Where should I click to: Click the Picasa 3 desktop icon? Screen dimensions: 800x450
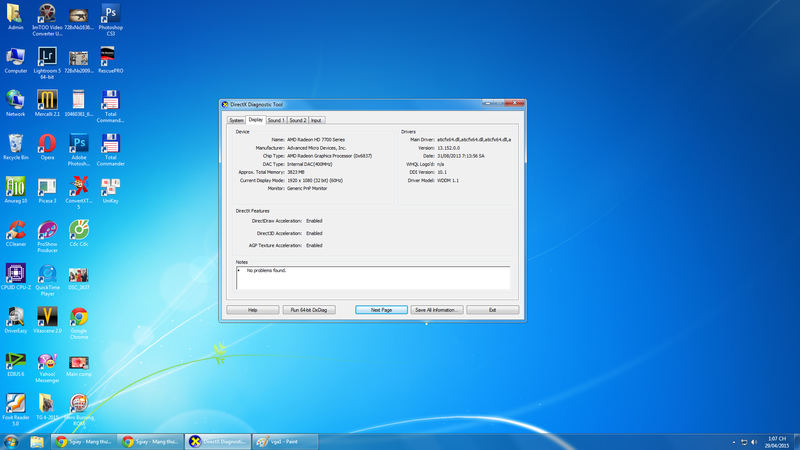[47, 188]
